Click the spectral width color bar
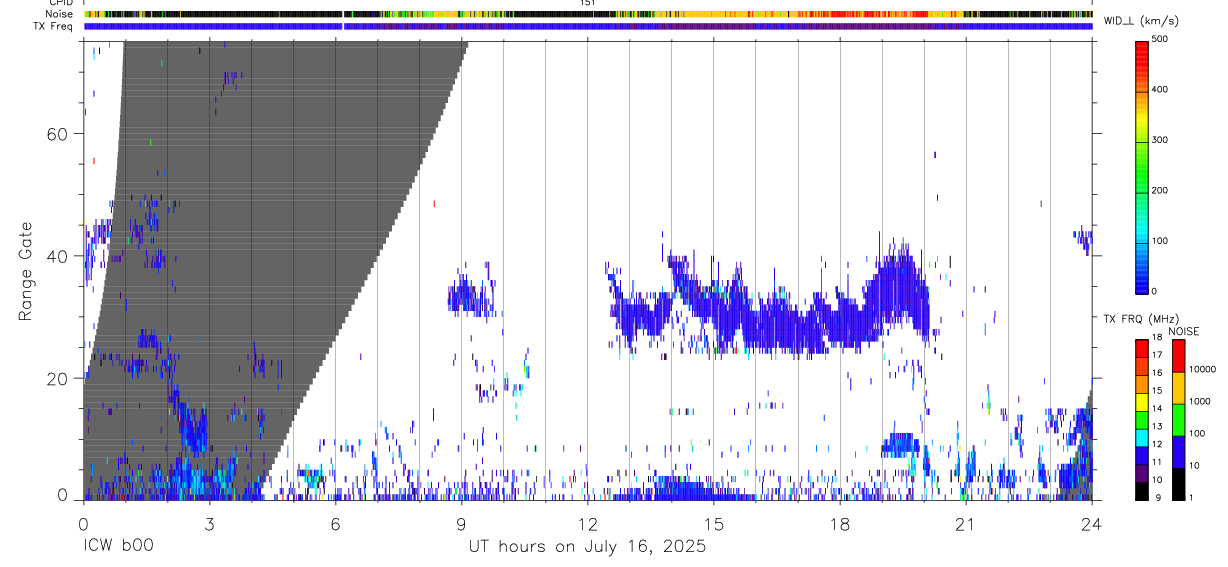 1142,166
